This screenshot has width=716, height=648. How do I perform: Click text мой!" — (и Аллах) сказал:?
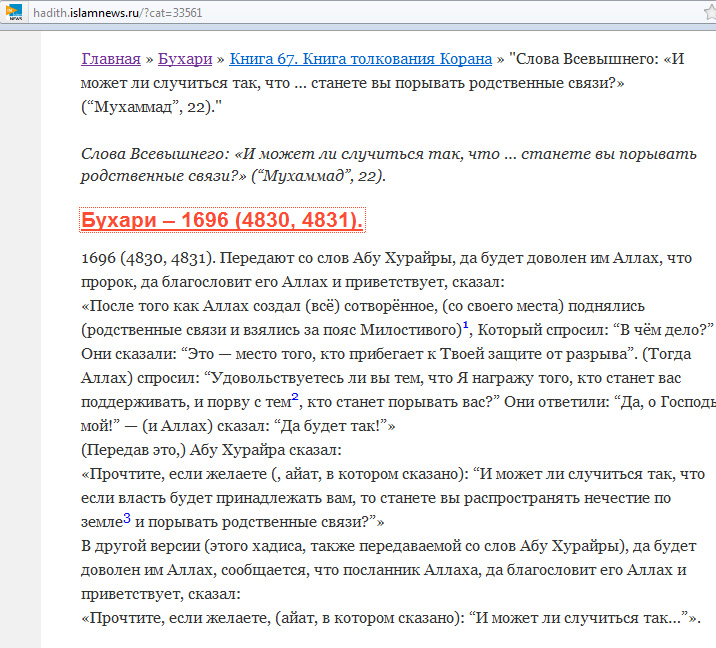coord(176,426)
